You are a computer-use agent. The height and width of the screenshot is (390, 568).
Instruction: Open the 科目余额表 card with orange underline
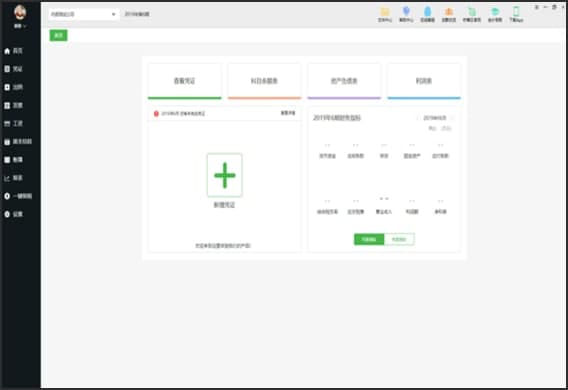[x=264, y=81]
